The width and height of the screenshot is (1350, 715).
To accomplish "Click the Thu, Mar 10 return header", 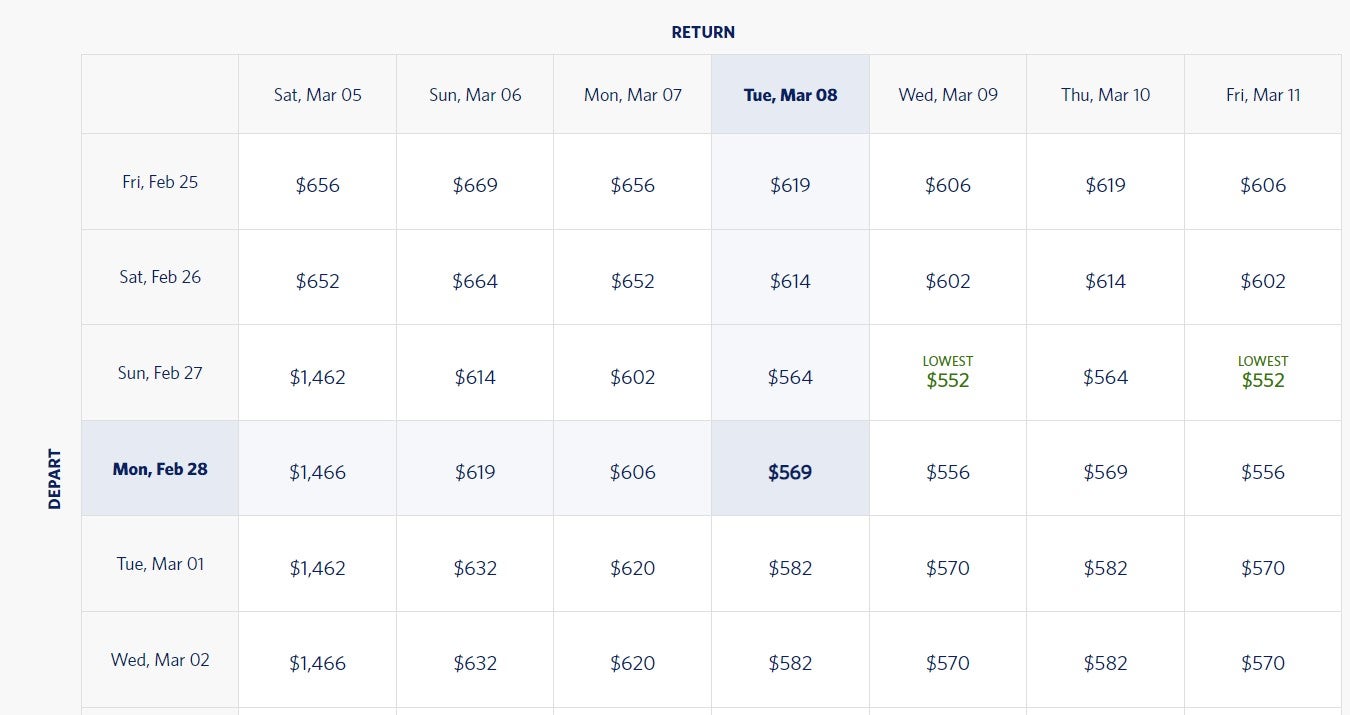I will click(1105, 94).
